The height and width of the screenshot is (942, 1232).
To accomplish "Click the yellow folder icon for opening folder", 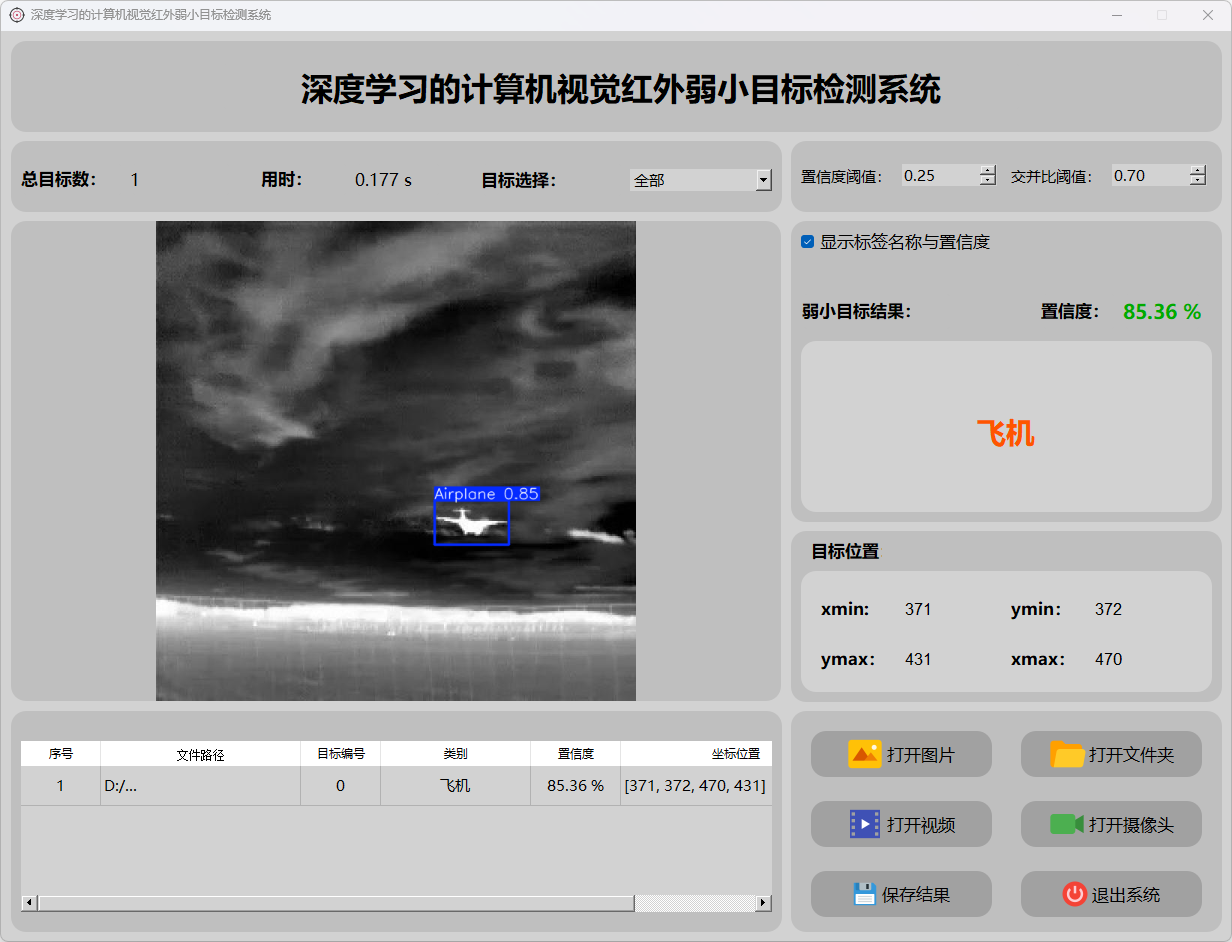I will (1067, 754).
